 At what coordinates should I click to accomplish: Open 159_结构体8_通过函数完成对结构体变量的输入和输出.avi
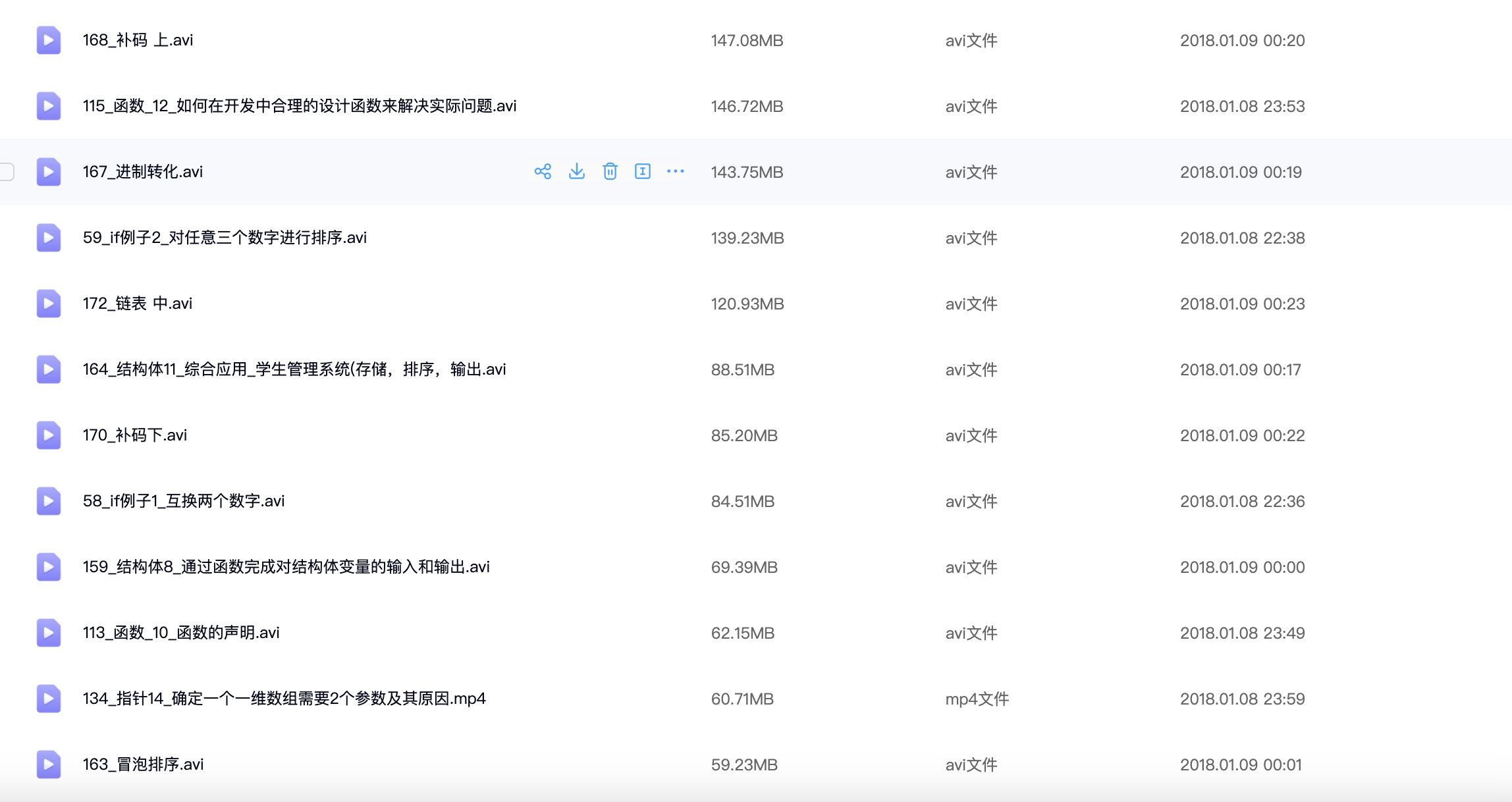coord(286,567)
